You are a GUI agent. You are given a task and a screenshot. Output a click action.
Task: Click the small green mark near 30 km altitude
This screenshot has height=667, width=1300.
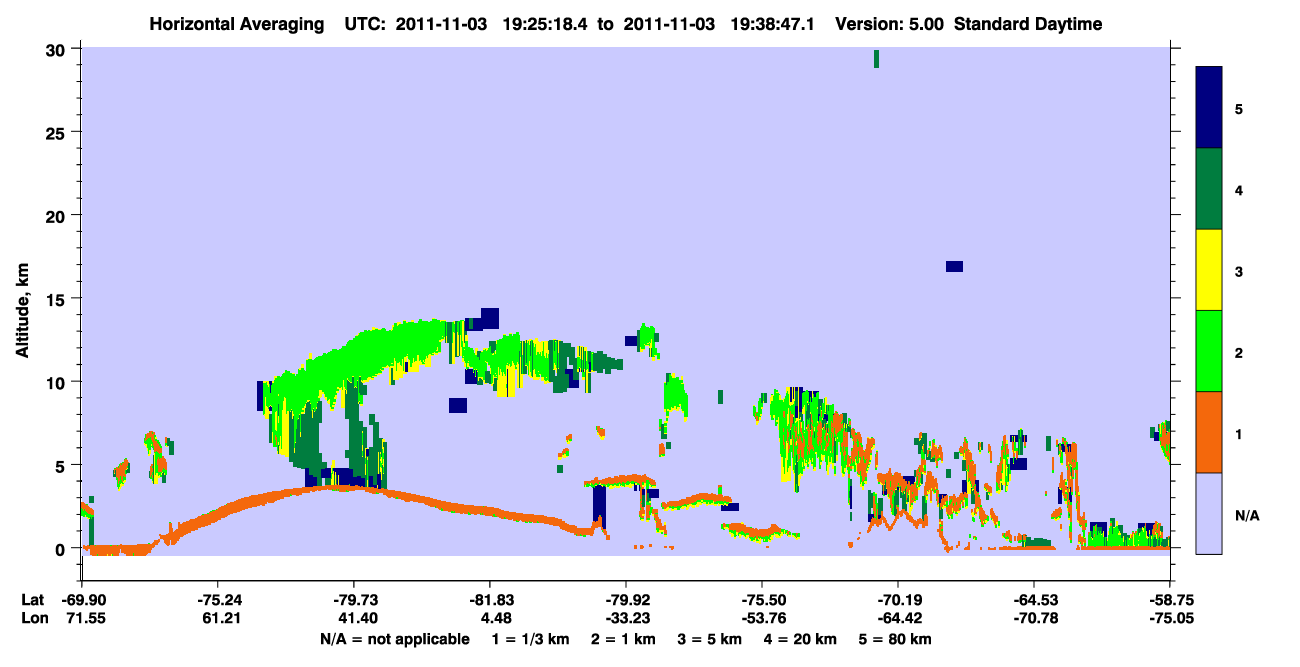(x=877, y=59)
